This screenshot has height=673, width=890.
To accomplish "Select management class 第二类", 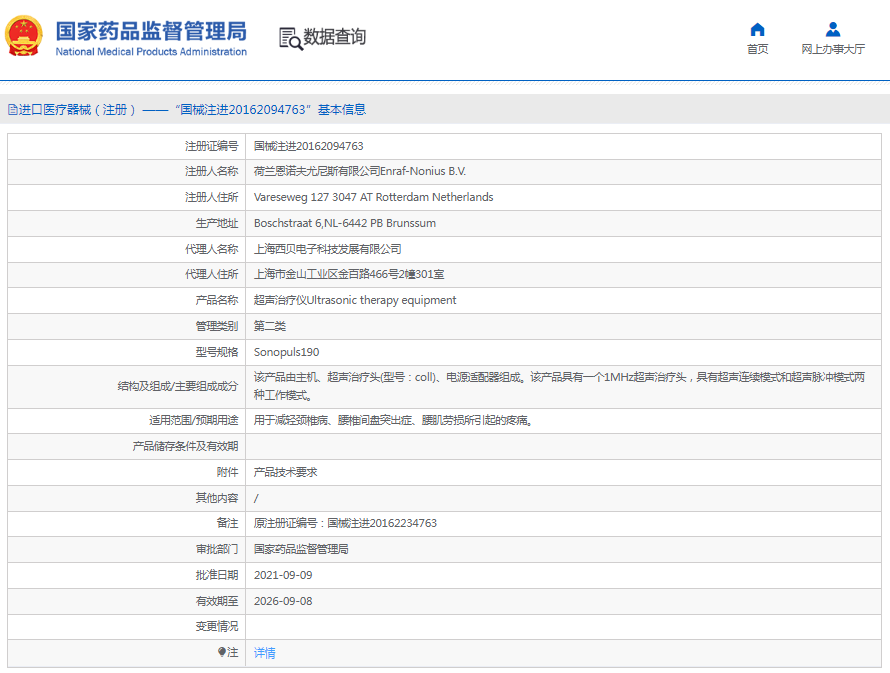I will (x=270, y=326).
